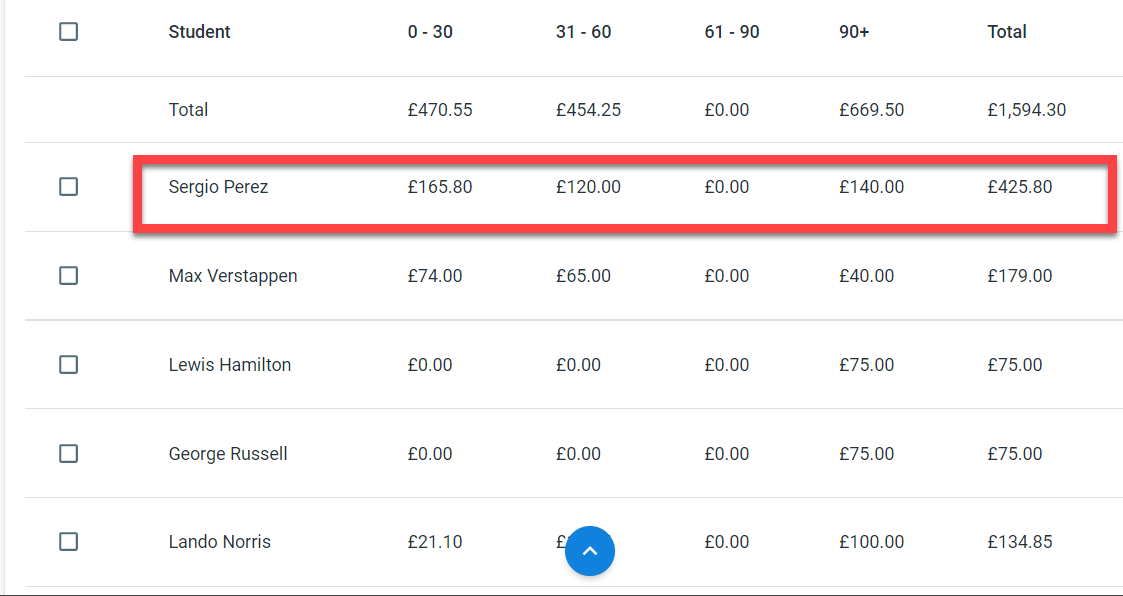
Task: Select Max Verstappen's row checkbox
Action: (68, 275)
